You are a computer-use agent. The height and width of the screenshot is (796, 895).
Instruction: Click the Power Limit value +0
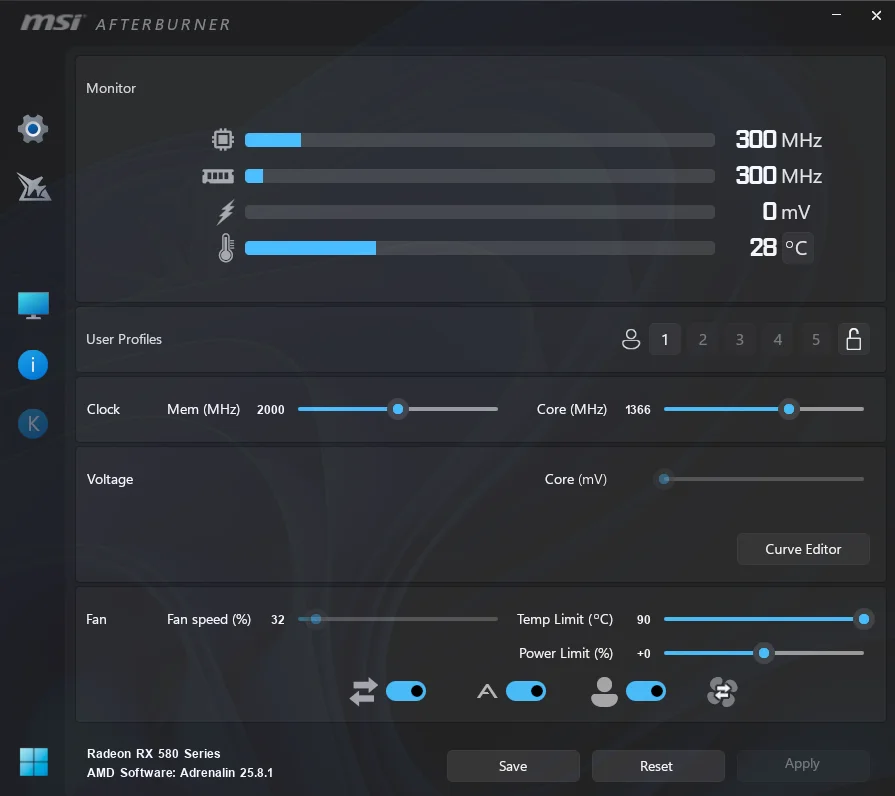(643, 653)
